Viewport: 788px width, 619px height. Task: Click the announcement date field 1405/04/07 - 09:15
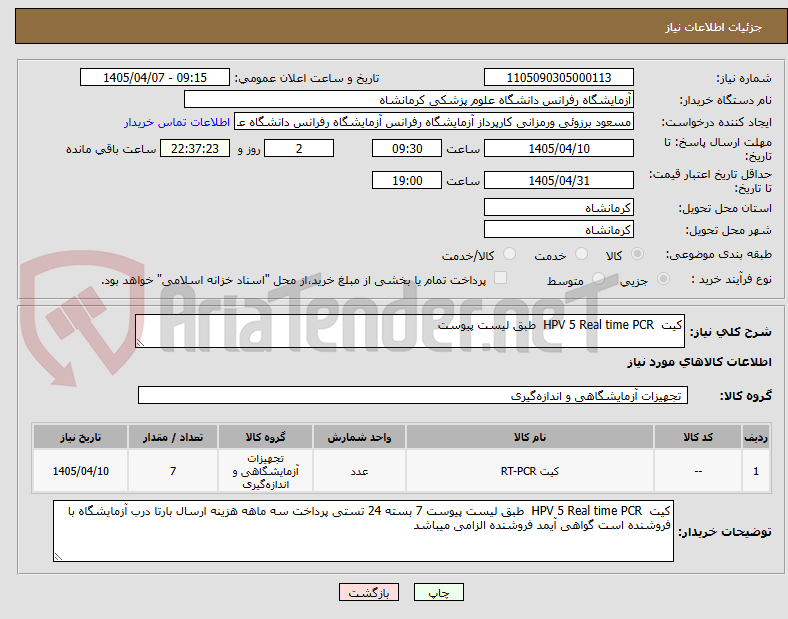(155, 77)
